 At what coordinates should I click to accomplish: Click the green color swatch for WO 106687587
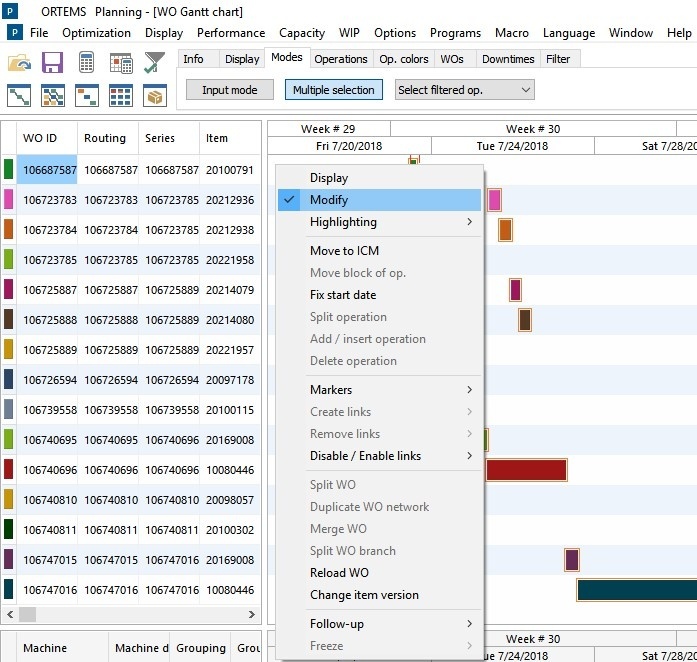coord(8,169)
